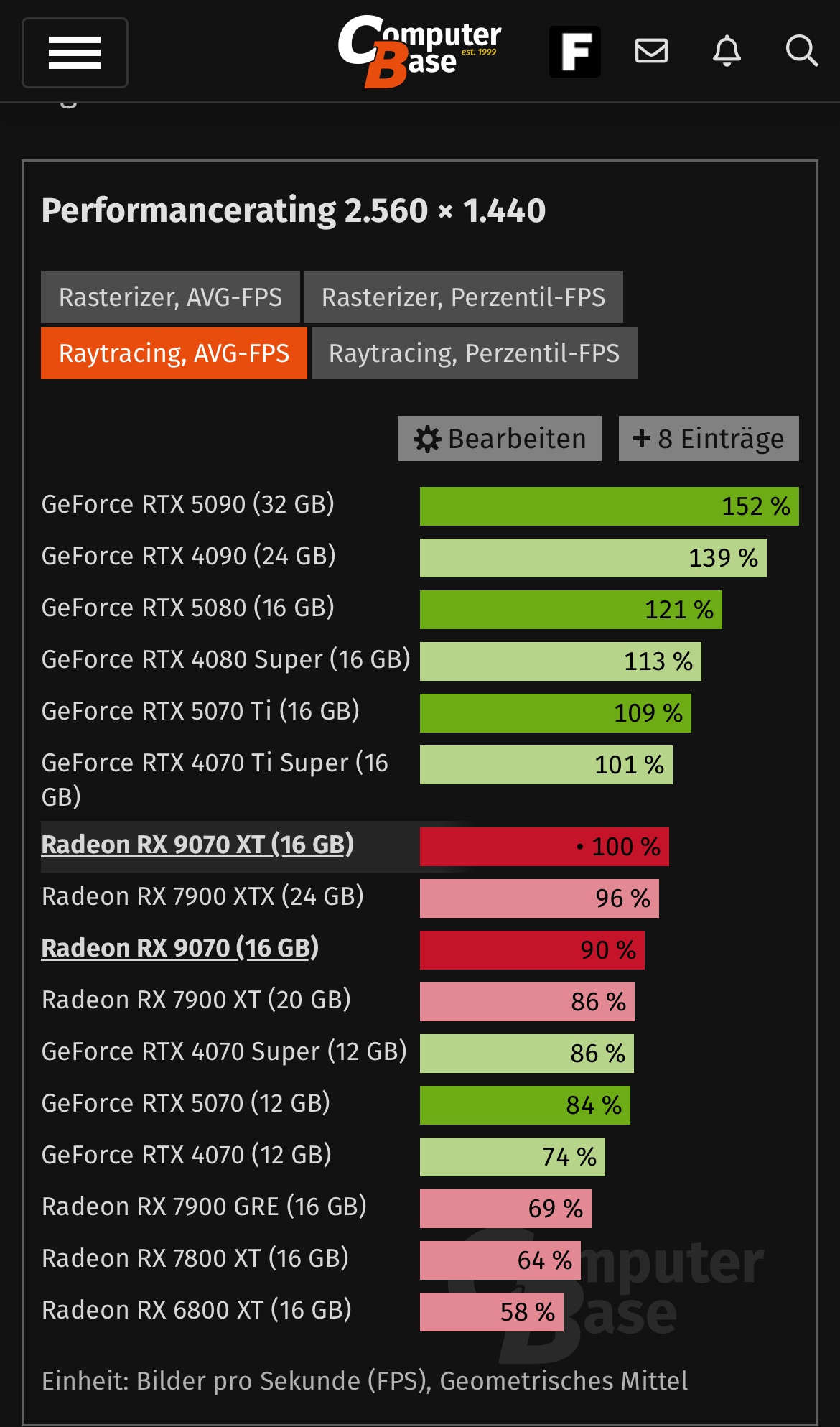
Task: Click the gear icon in Bearbeiten
Action: [427, 439]
